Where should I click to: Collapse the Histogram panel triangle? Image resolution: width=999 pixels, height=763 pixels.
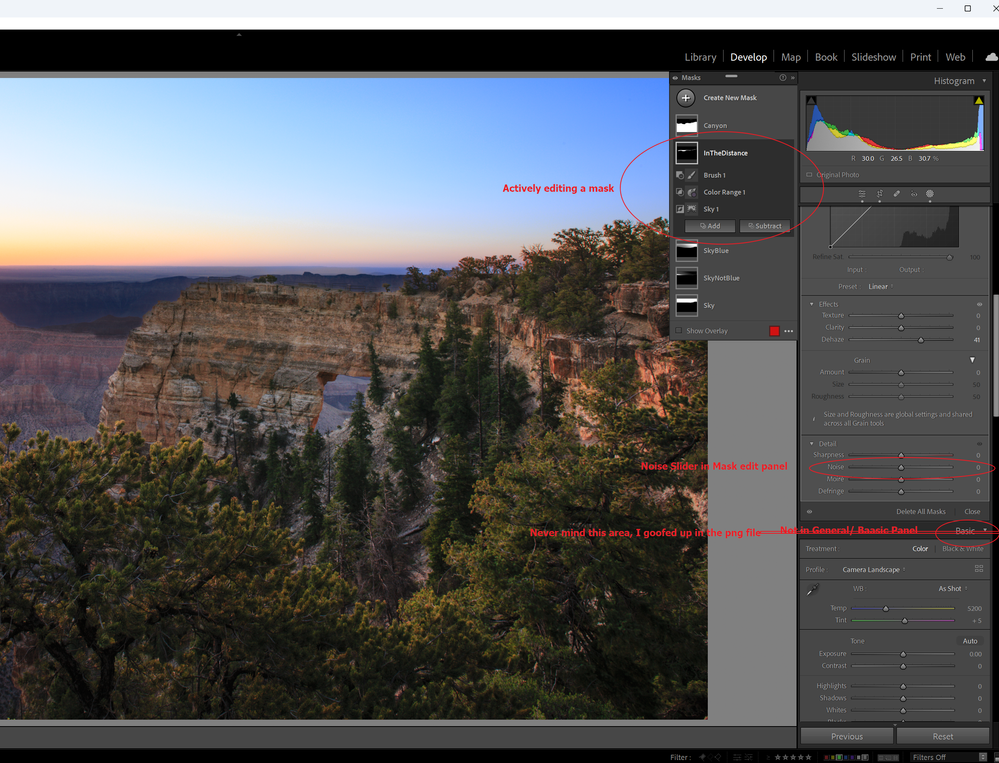[x=984, y=81]
